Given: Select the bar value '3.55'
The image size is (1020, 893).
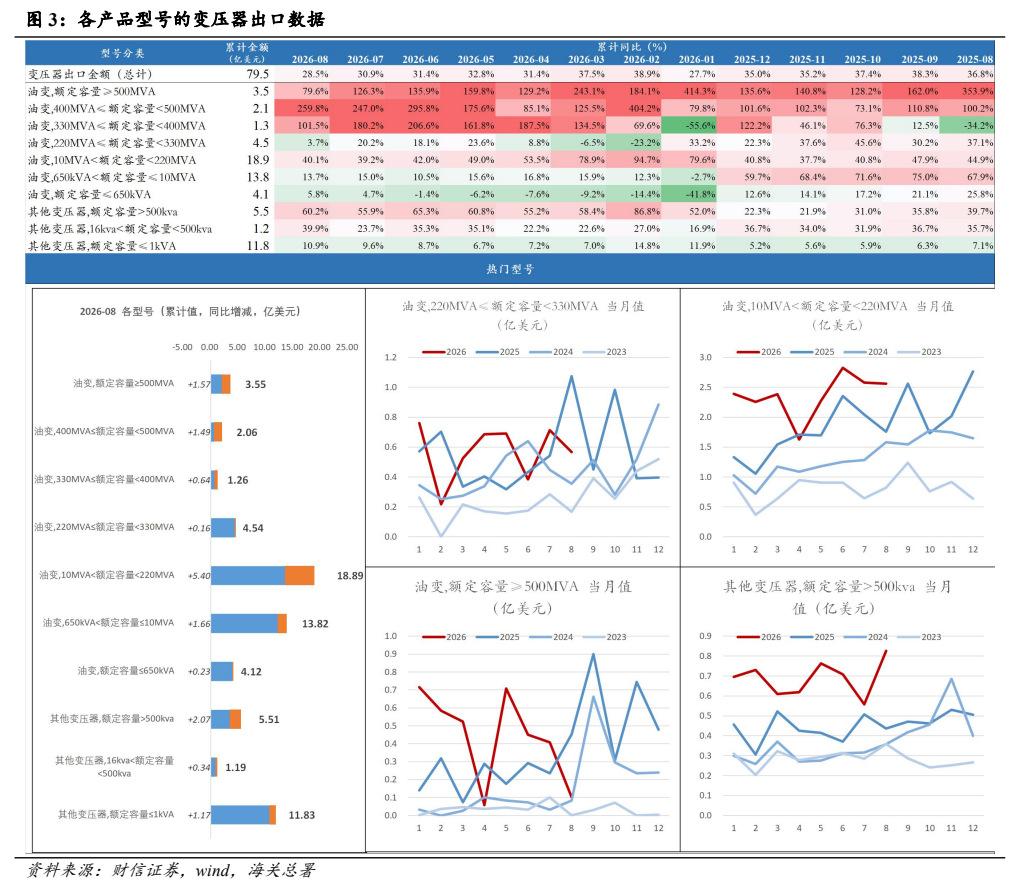Looking at the screenshot, I should 255,384.
